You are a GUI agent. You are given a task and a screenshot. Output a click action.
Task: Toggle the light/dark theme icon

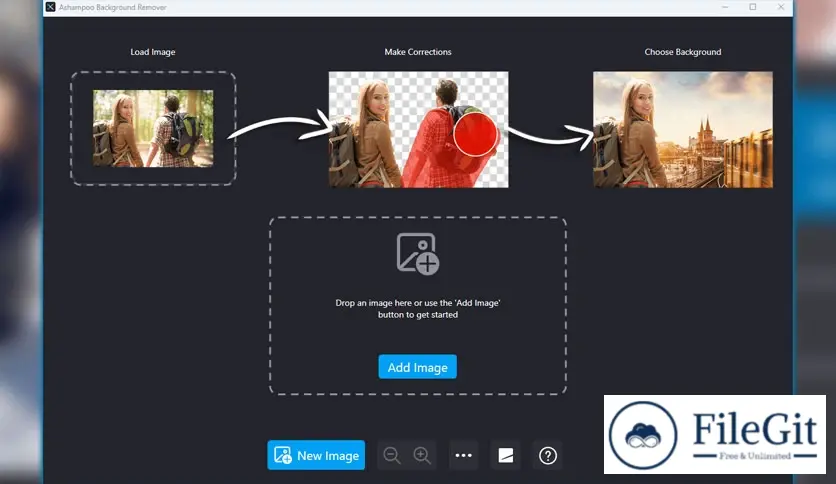pos(505,455)
